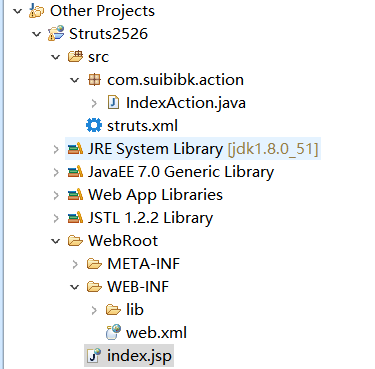375x369 pixels.
Task: Click the index.jsp file icon
Action: (94, 355)
